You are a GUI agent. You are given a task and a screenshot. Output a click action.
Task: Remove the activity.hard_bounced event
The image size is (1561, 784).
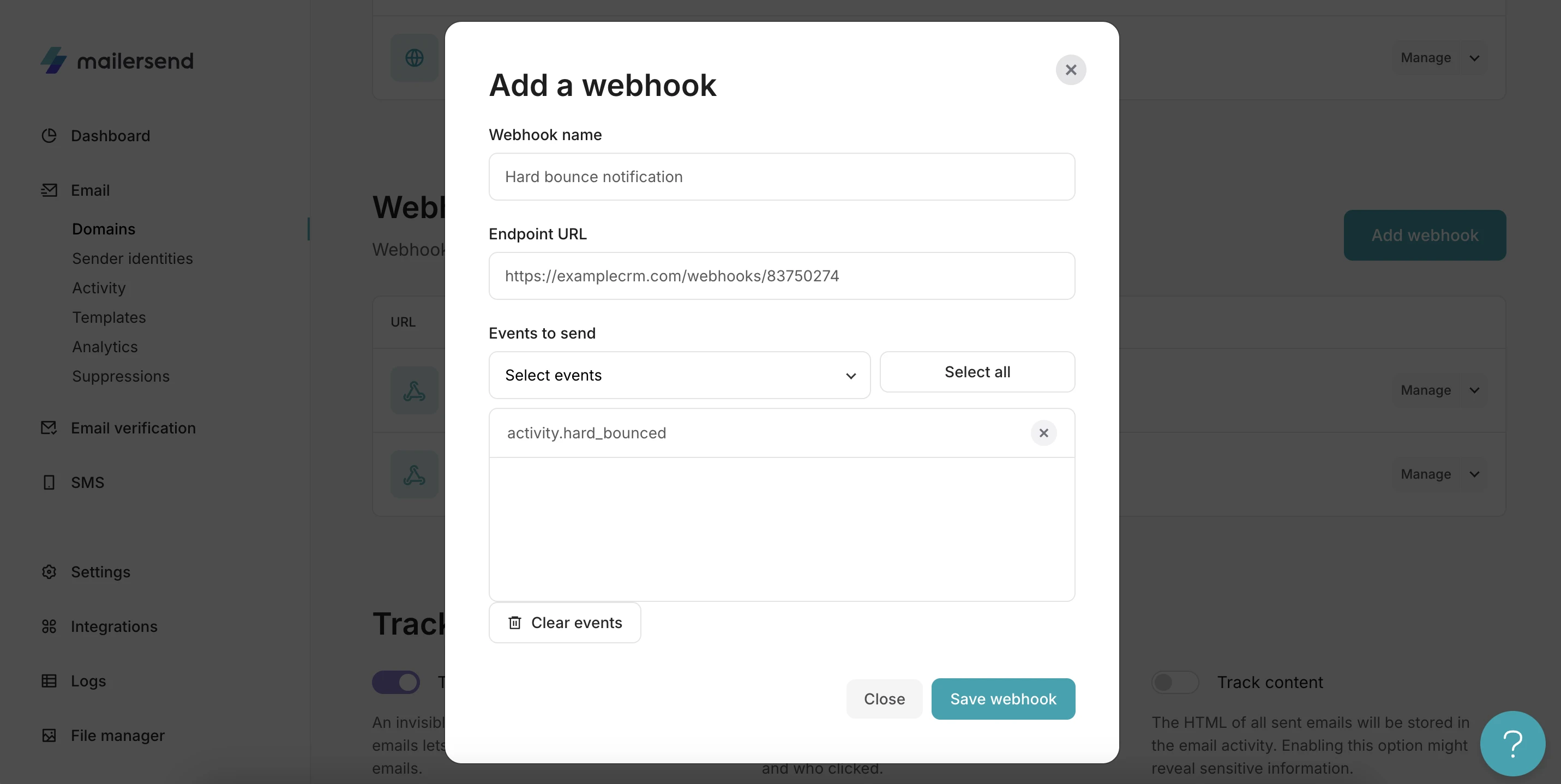(x=1043, y=432)
